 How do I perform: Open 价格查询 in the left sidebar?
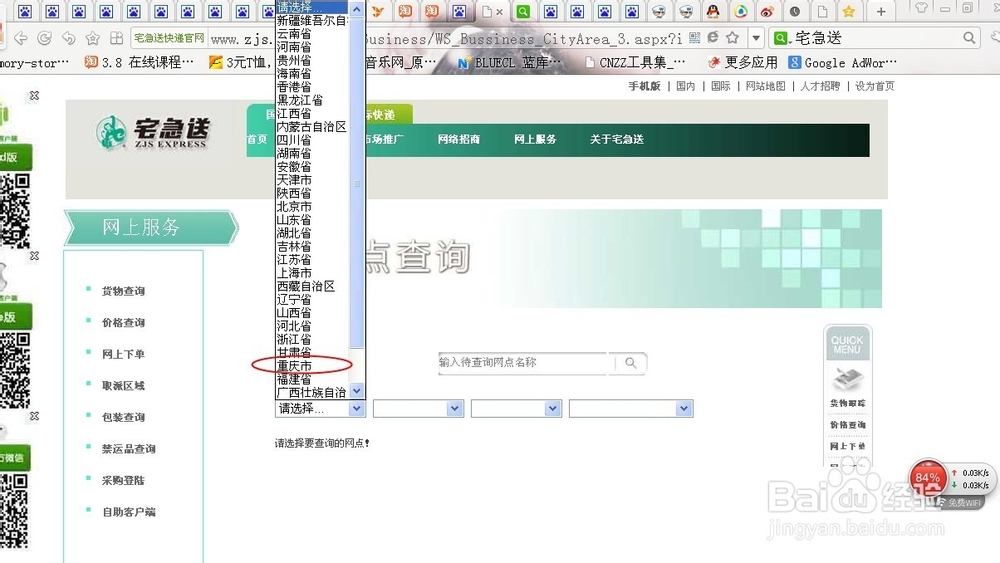pos(123,323)
